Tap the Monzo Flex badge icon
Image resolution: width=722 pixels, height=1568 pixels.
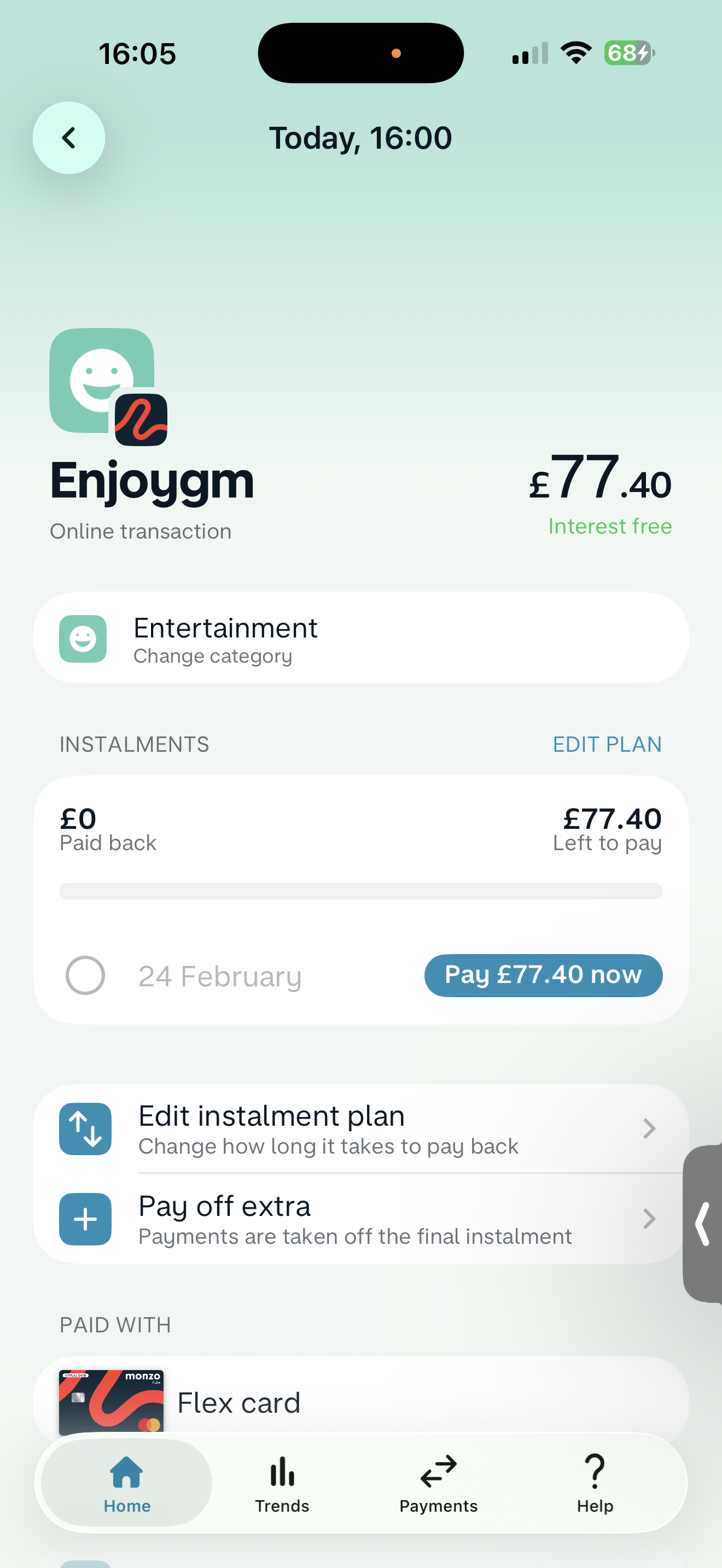click(141, 420)
